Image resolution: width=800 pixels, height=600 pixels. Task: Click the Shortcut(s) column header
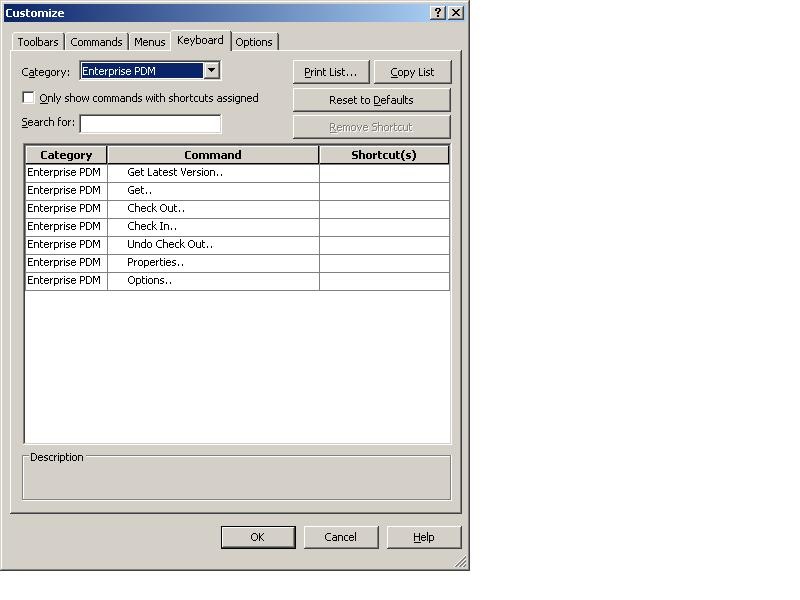[x=384, y=155]
